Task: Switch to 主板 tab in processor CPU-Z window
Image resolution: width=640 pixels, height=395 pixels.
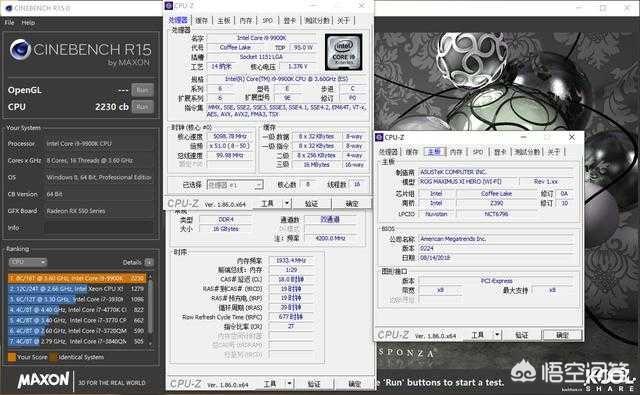Action: pos(224,20)
